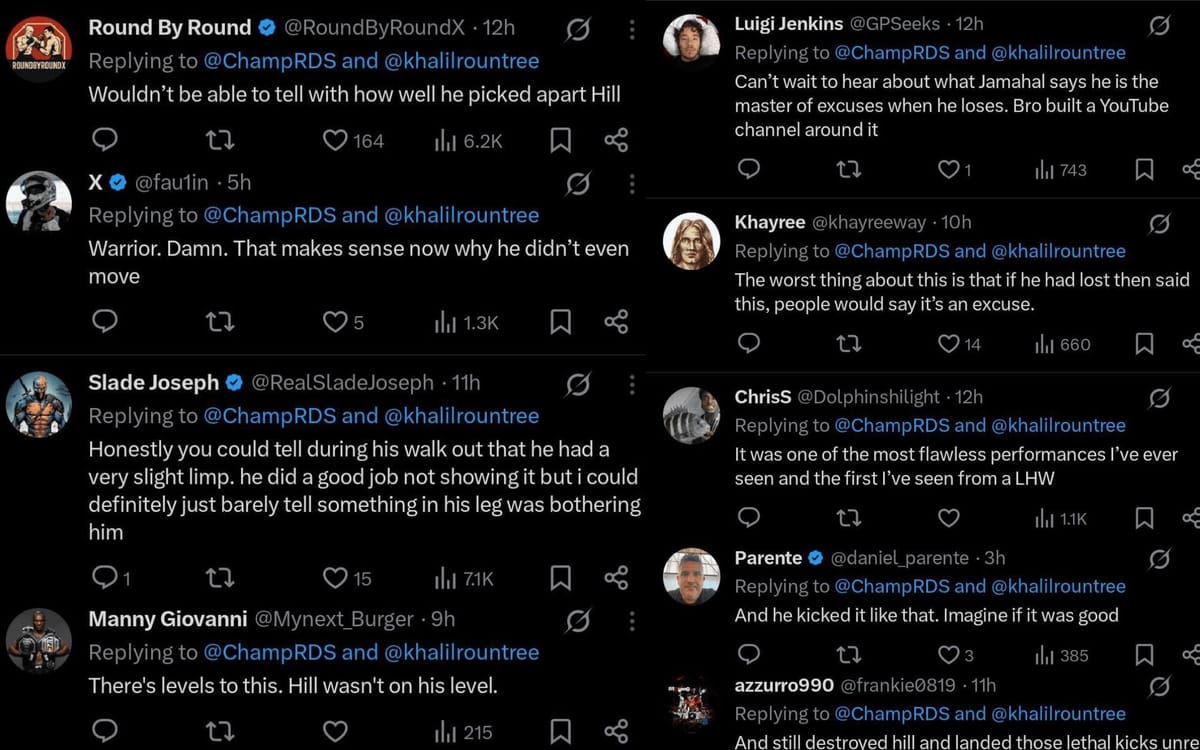This screenshot has width=1200, height=750.
Task: Repost Parente's reply
Action: tap(848, 655)
